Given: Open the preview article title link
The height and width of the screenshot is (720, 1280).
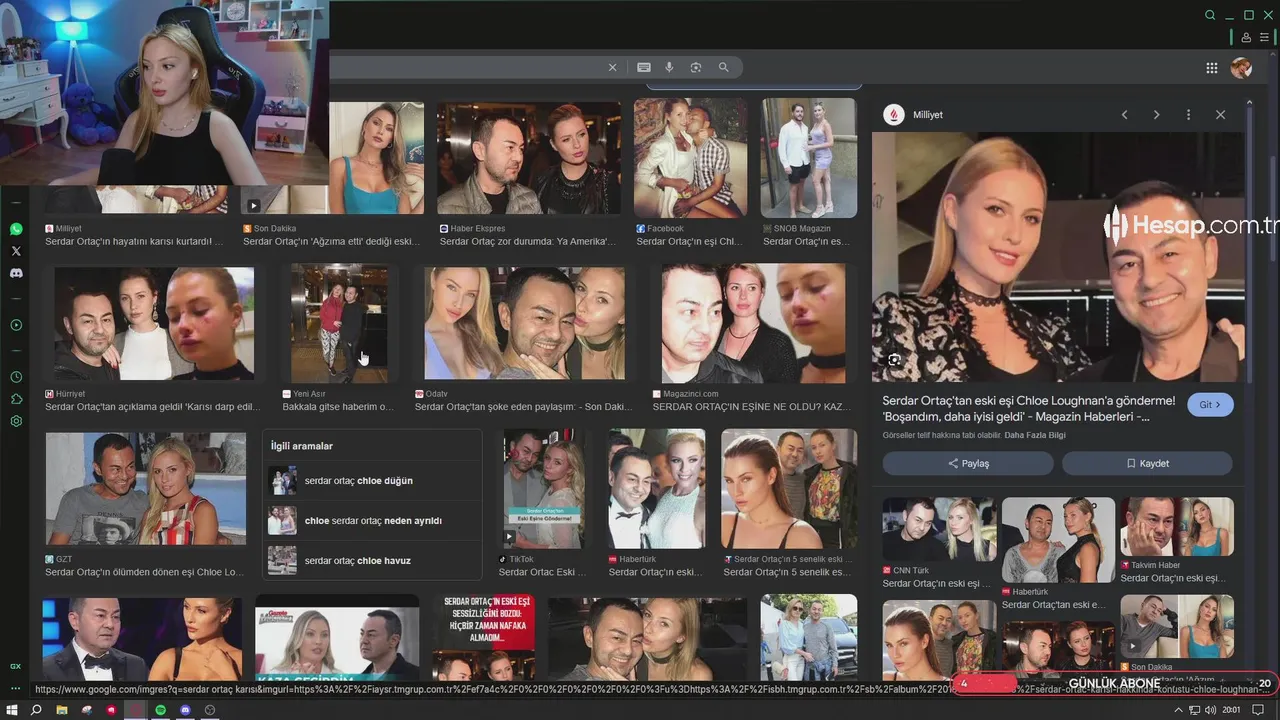Looking at the screenshot, I should [1029, 408].
